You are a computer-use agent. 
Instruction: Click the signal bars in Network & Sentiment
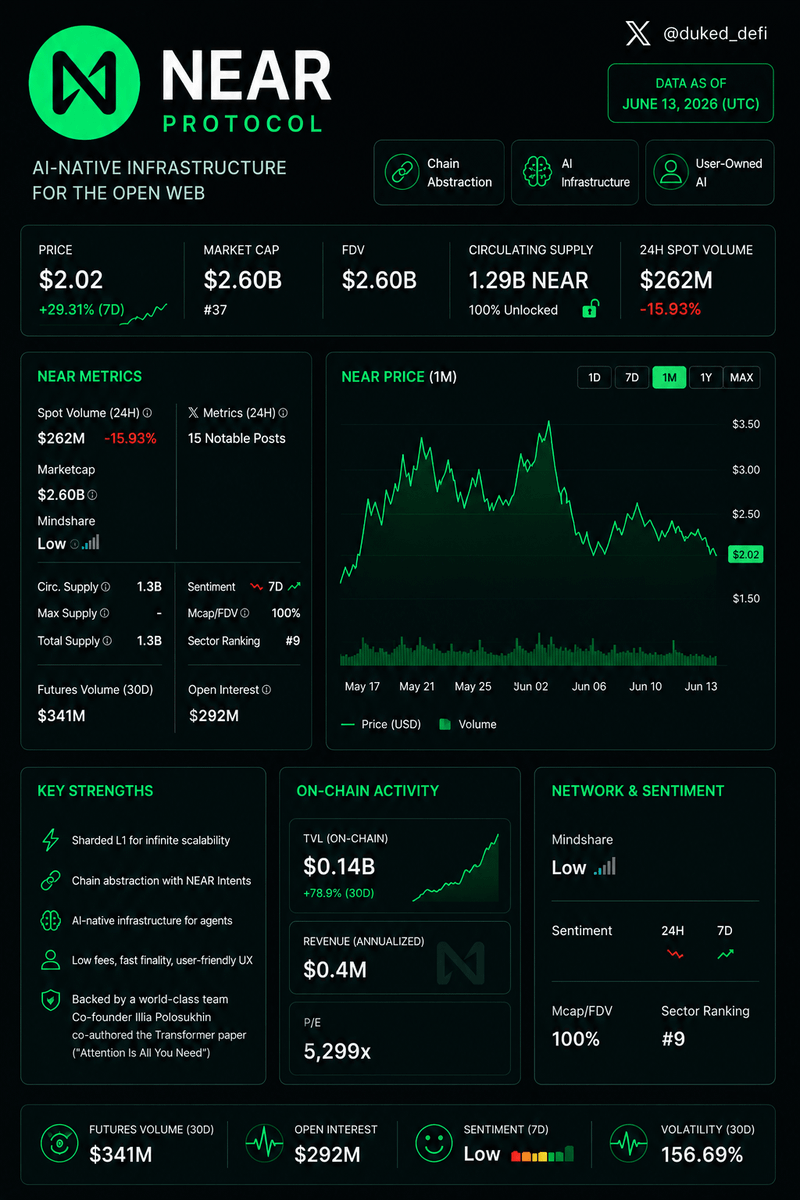(605, 867)
